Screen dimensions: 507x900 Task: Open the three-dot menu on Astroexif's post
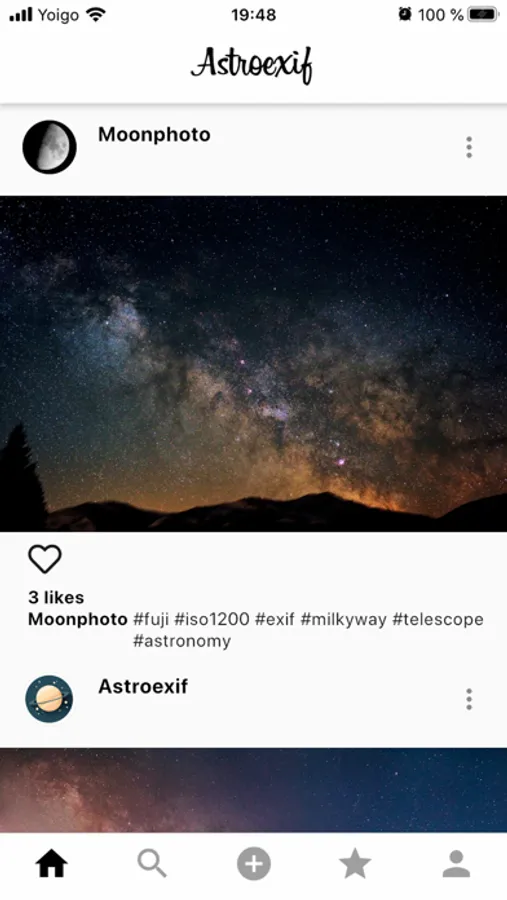pyautogui.click(x=469, y=699)
